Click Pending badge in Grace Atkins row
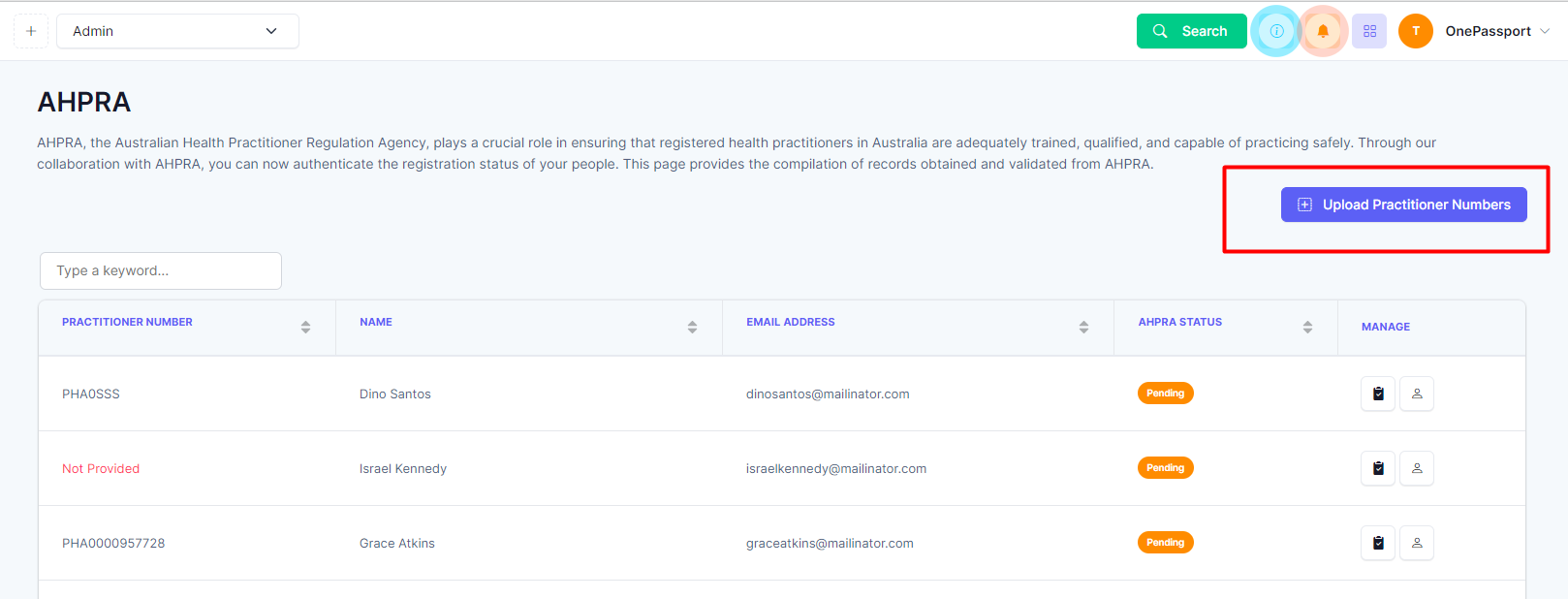Screen dimensions: 1568x599 pos(1165,543)
